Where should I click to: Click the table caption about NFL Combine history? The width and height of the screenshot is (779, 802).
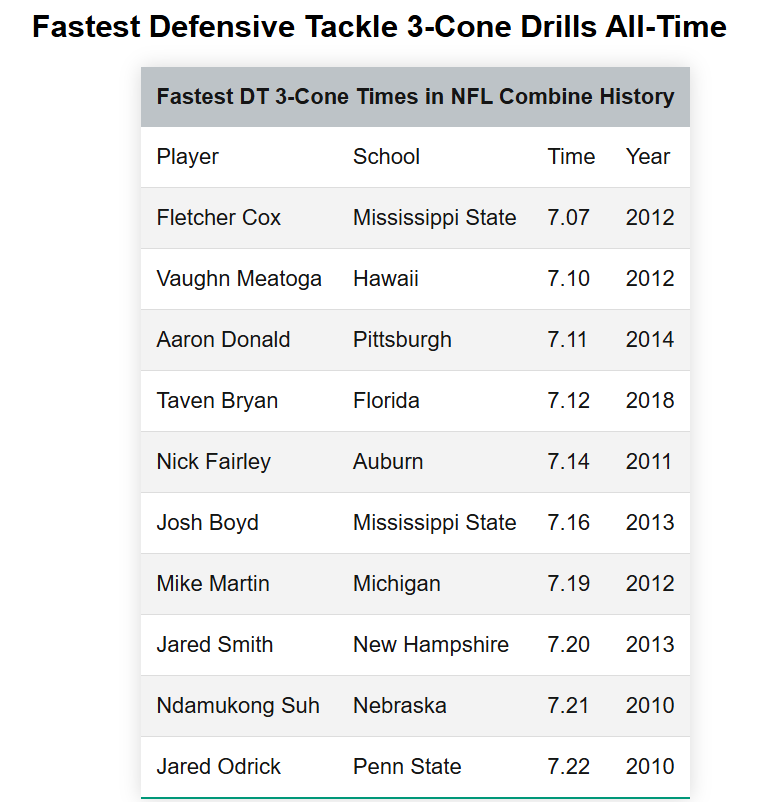(415, 97)
